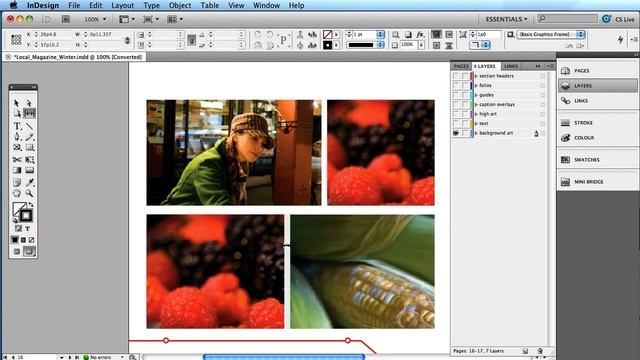Image resolution: width=640 pixels, height=360 pixels.
Task: Open the STROKE panel from dock
Action: tap(597, 123)
